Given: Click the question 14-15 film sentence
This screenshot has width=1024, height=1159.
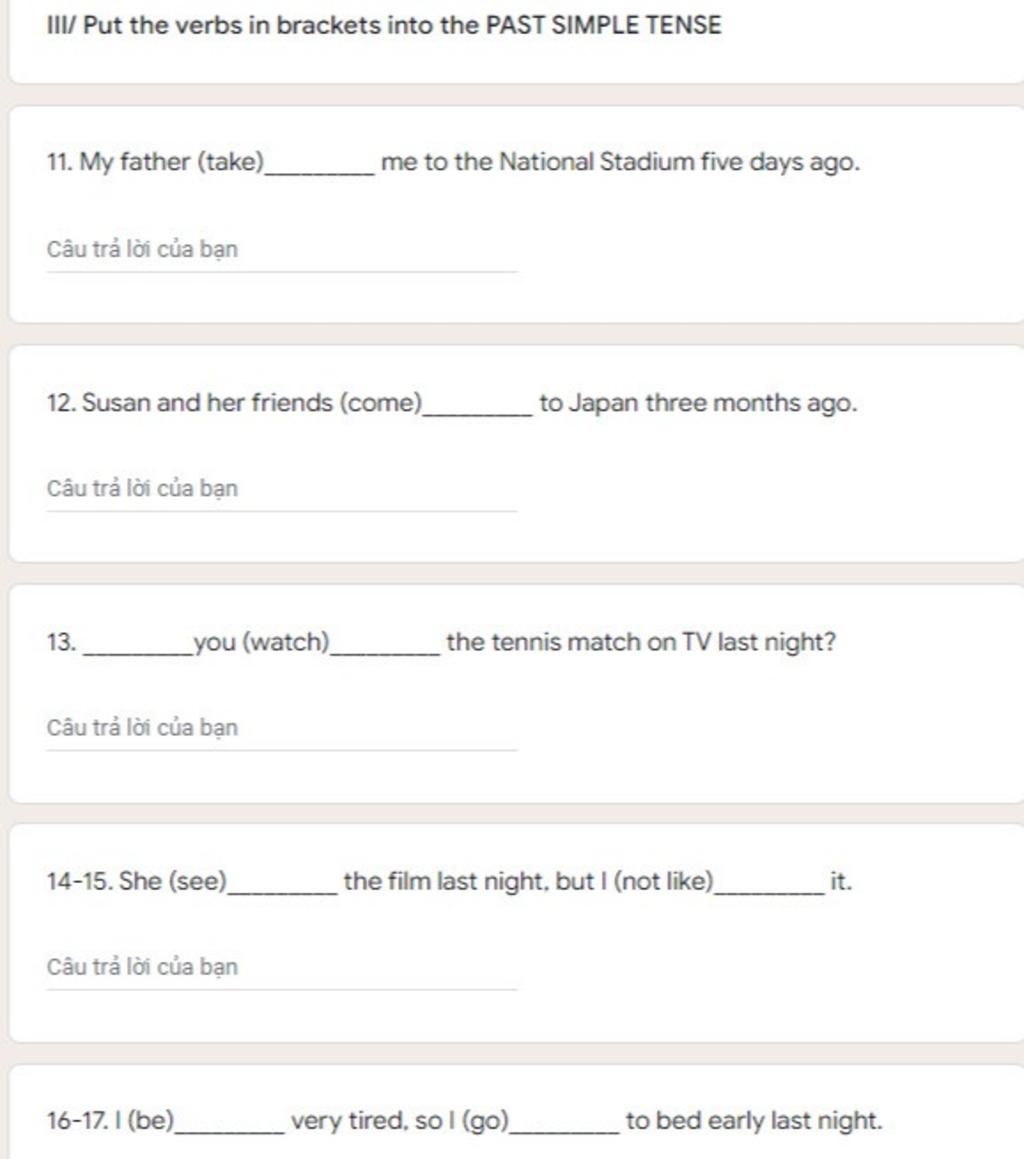Looking at the screenshot, I should 449,882.
